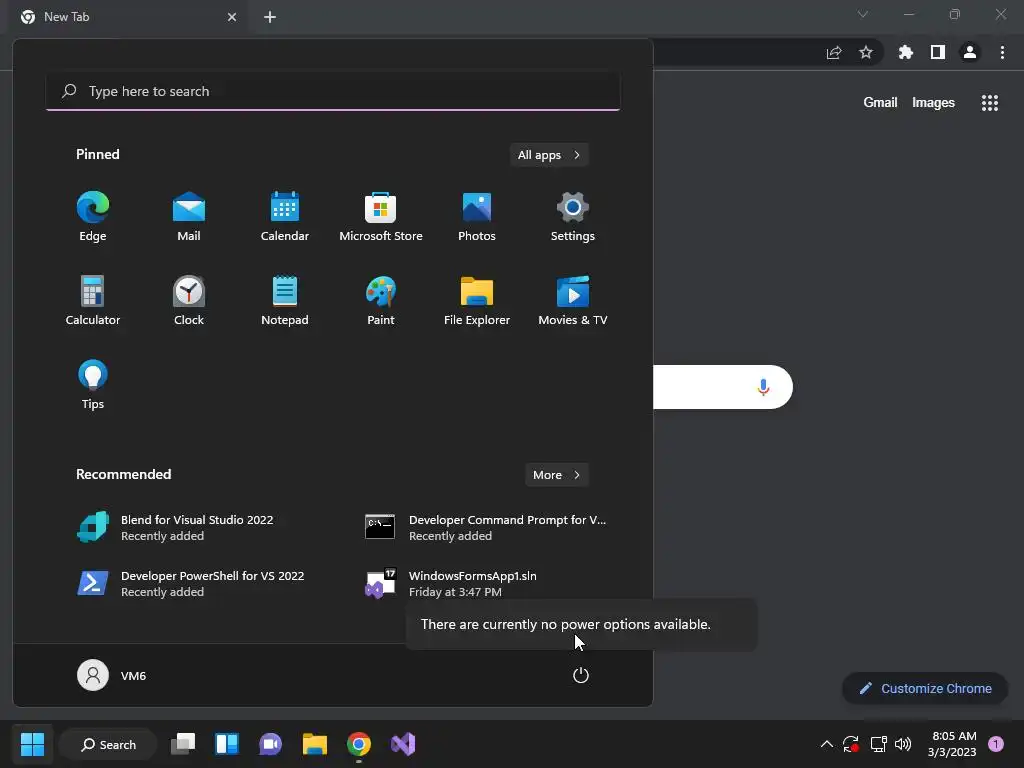Screen dimensions: 1024x768
Task: Show hidden system tray icons
Action: [x=826, y=744]
